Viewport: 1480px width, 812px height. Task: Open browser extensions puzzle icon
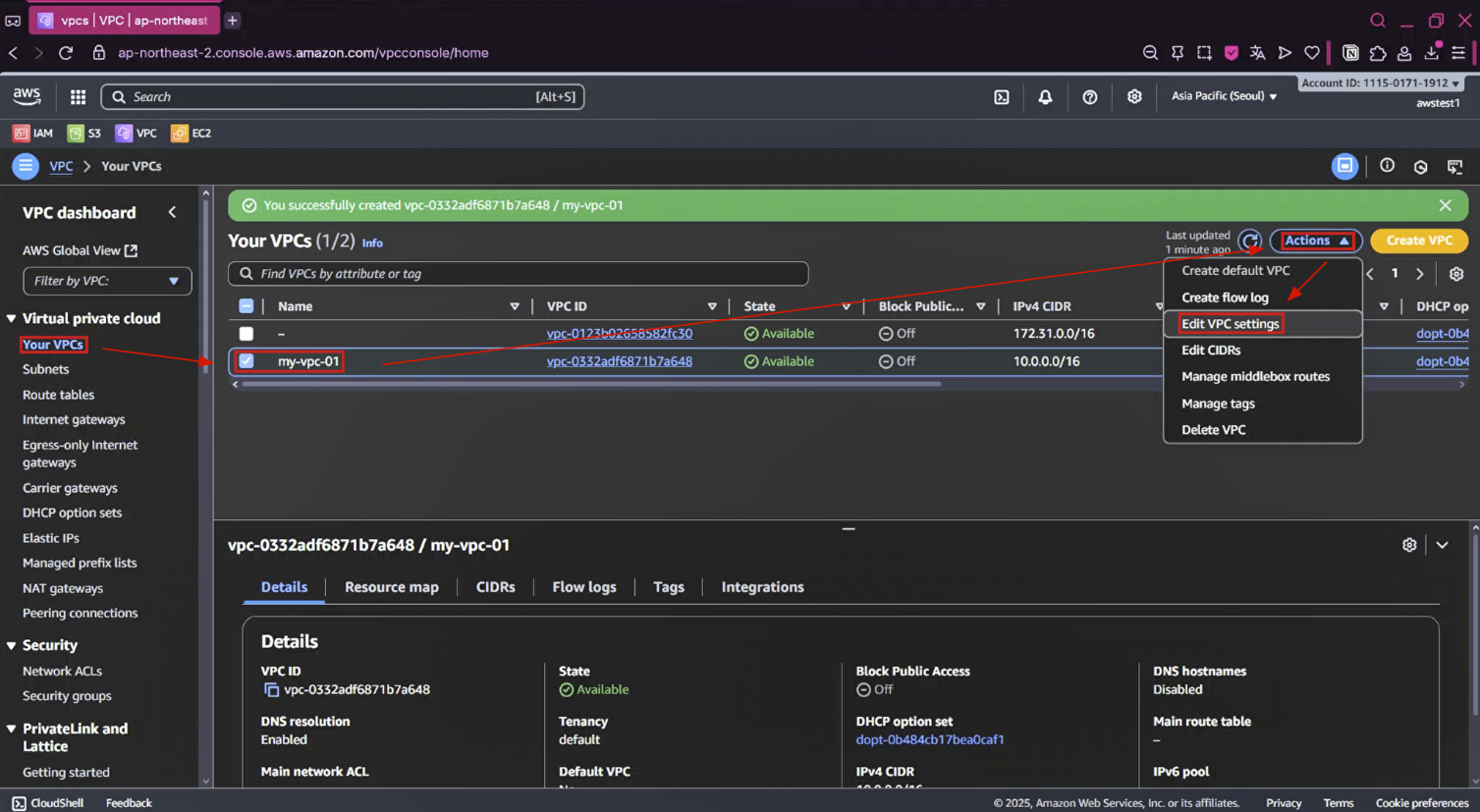click(1378, 53)
